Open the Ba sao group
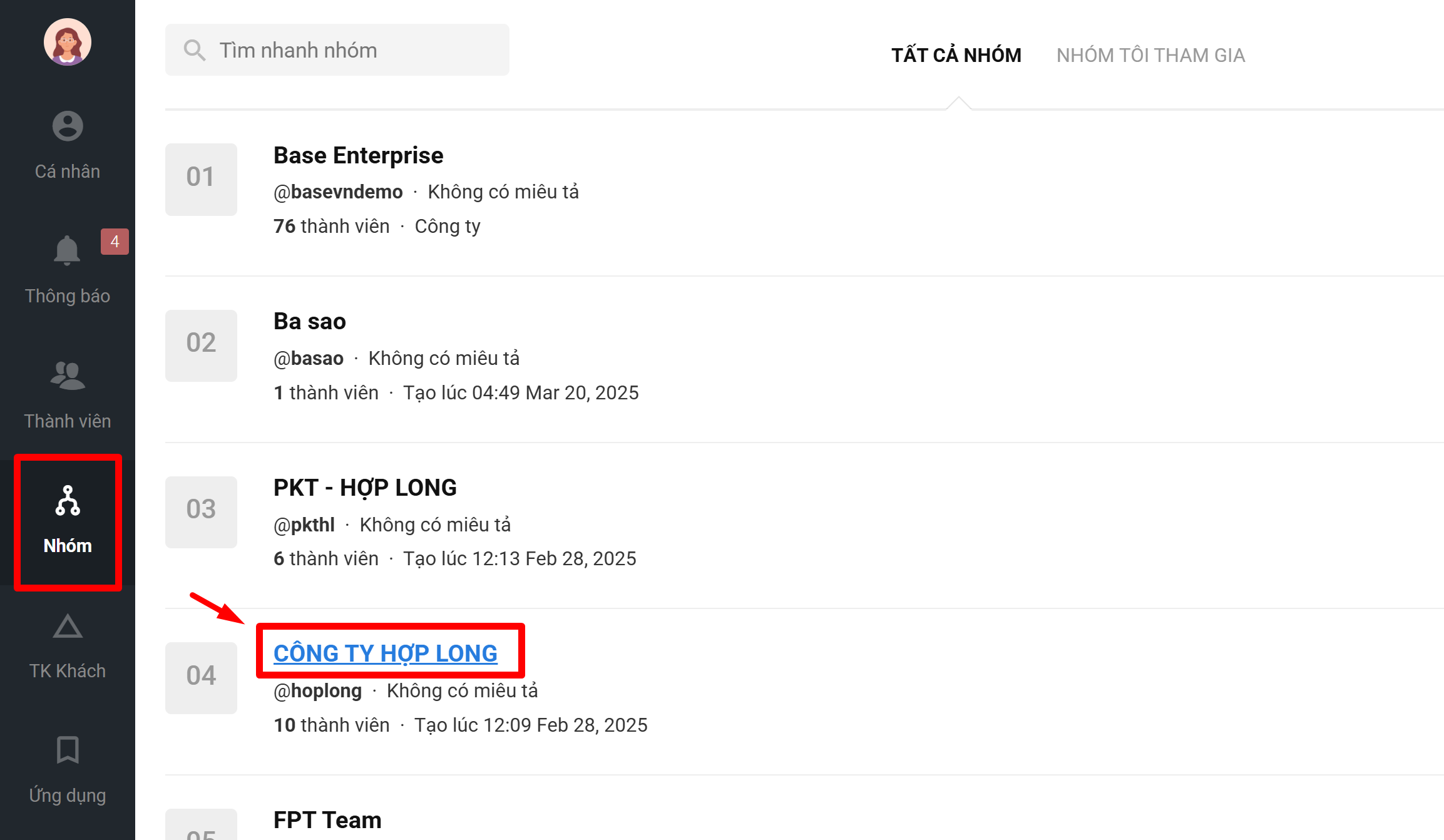Screen dimensions: 1444x840 tap(309, 321)
